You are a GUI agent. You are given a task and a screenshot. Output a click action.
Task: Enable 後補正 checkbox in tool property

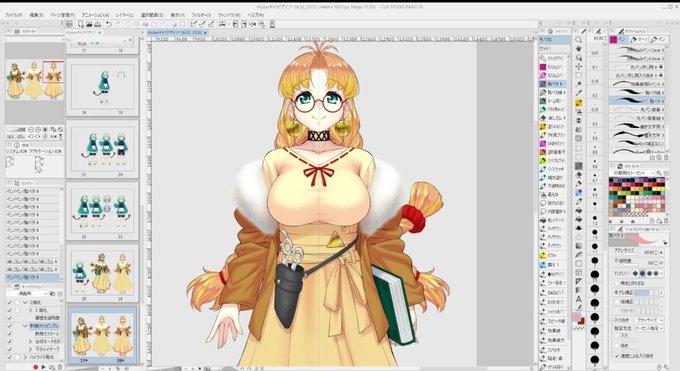[617, 302]
